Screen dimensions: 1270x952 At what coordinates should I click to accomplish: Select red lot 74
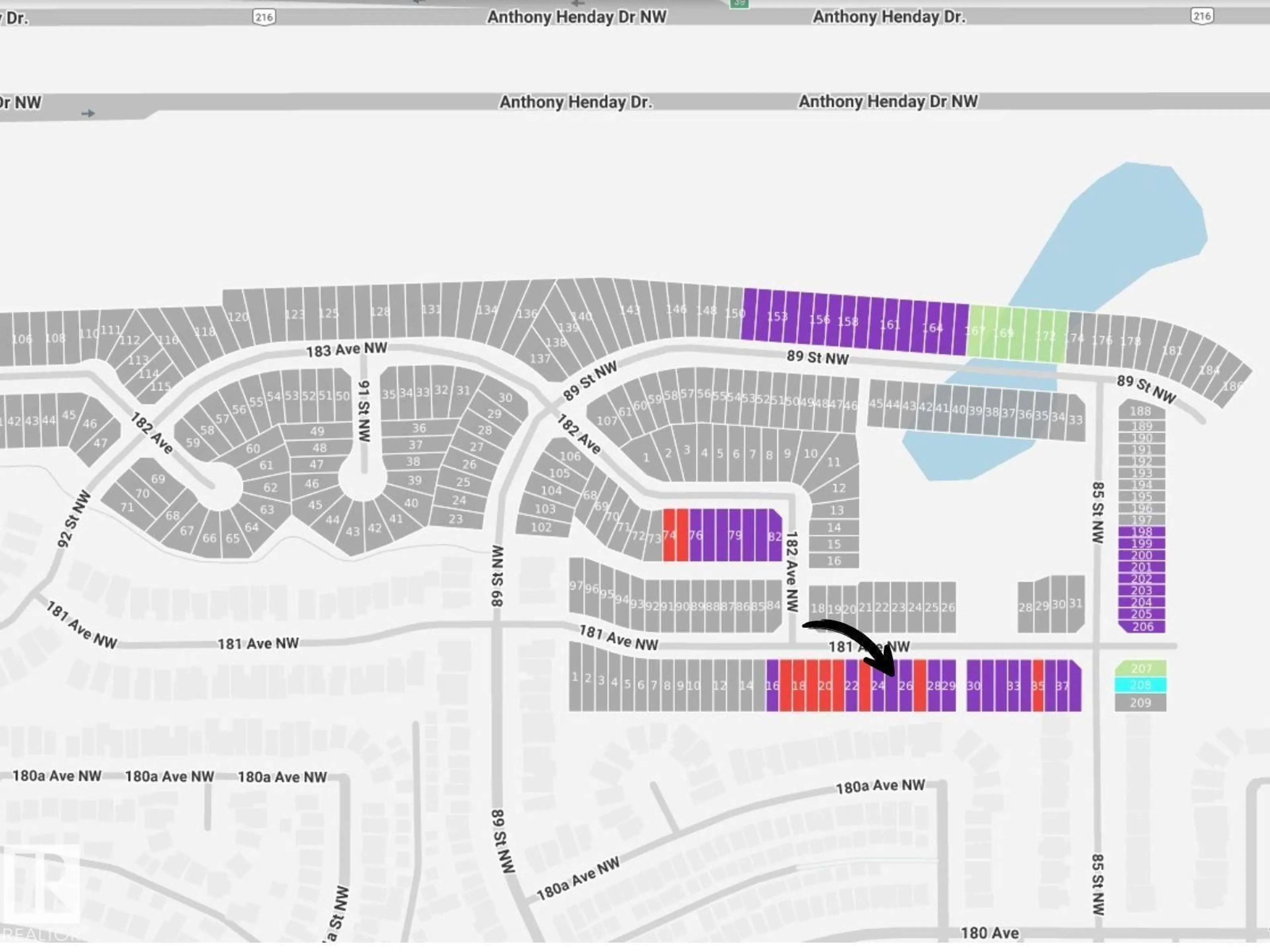[669, 535]
